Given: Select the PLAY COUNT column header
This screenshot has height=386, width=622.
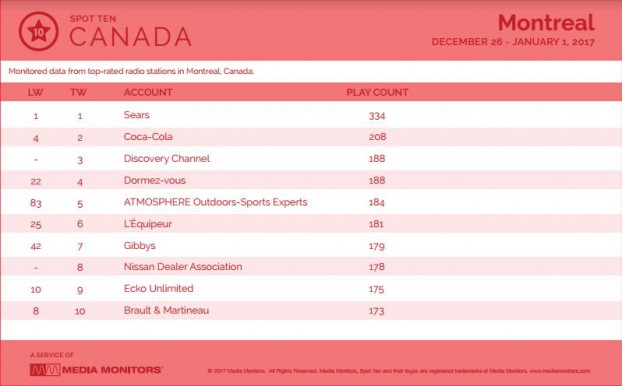Looking at the screenshot, I should (377, 92).
